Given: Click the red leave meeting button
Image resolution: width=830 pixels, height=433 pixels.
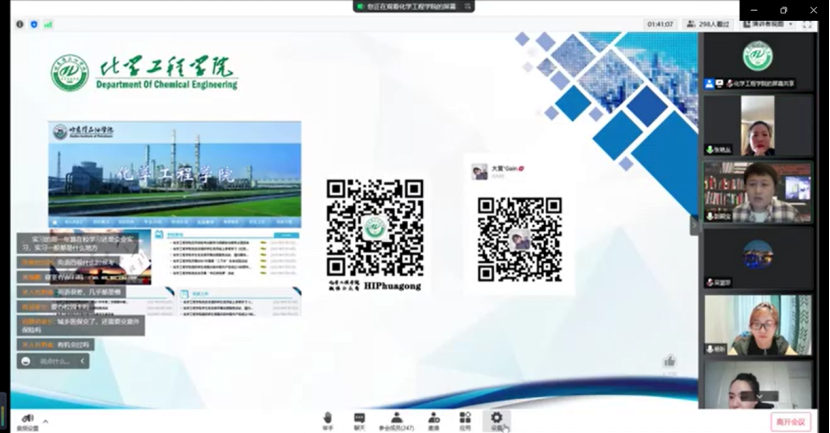Looking at the screenshot, I should [x=790, y=422].
